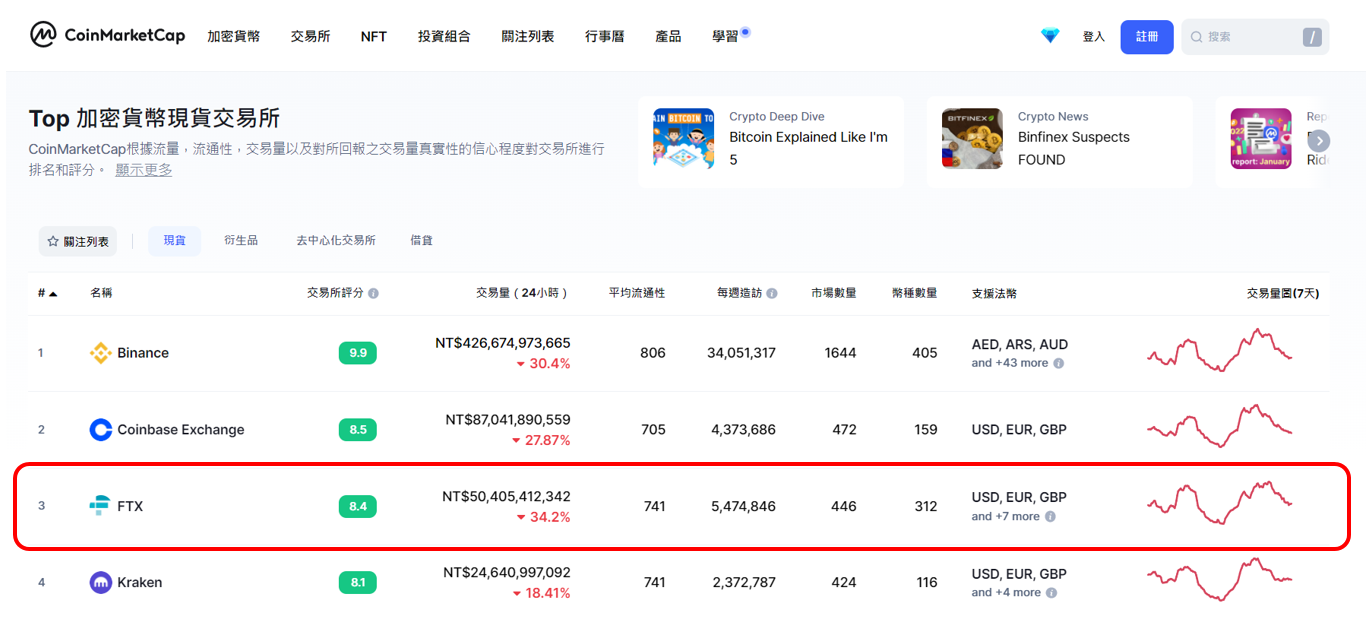Click the FTX logo icon
The width and height of the screenshot is (1368, 633).
100,506
